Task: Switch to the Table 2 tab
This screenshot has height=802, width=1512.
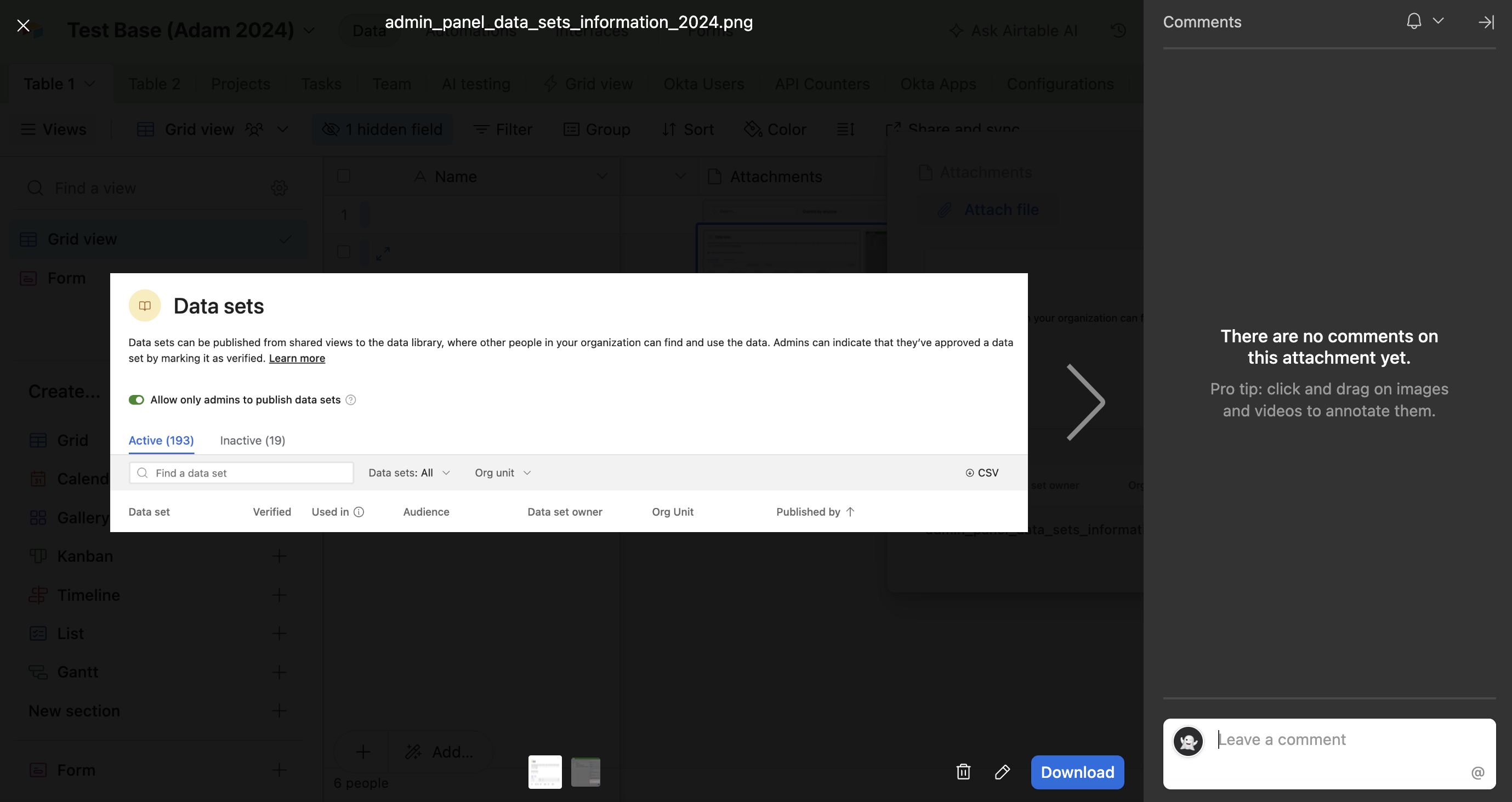Action: [155, 83]
